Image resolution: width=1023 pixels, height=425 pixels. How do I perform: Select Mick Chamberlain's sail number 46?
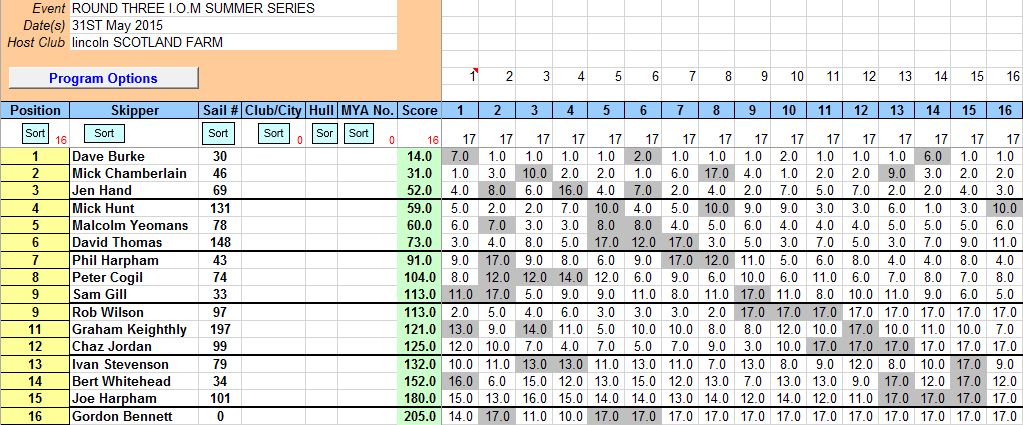pos(220,174)
